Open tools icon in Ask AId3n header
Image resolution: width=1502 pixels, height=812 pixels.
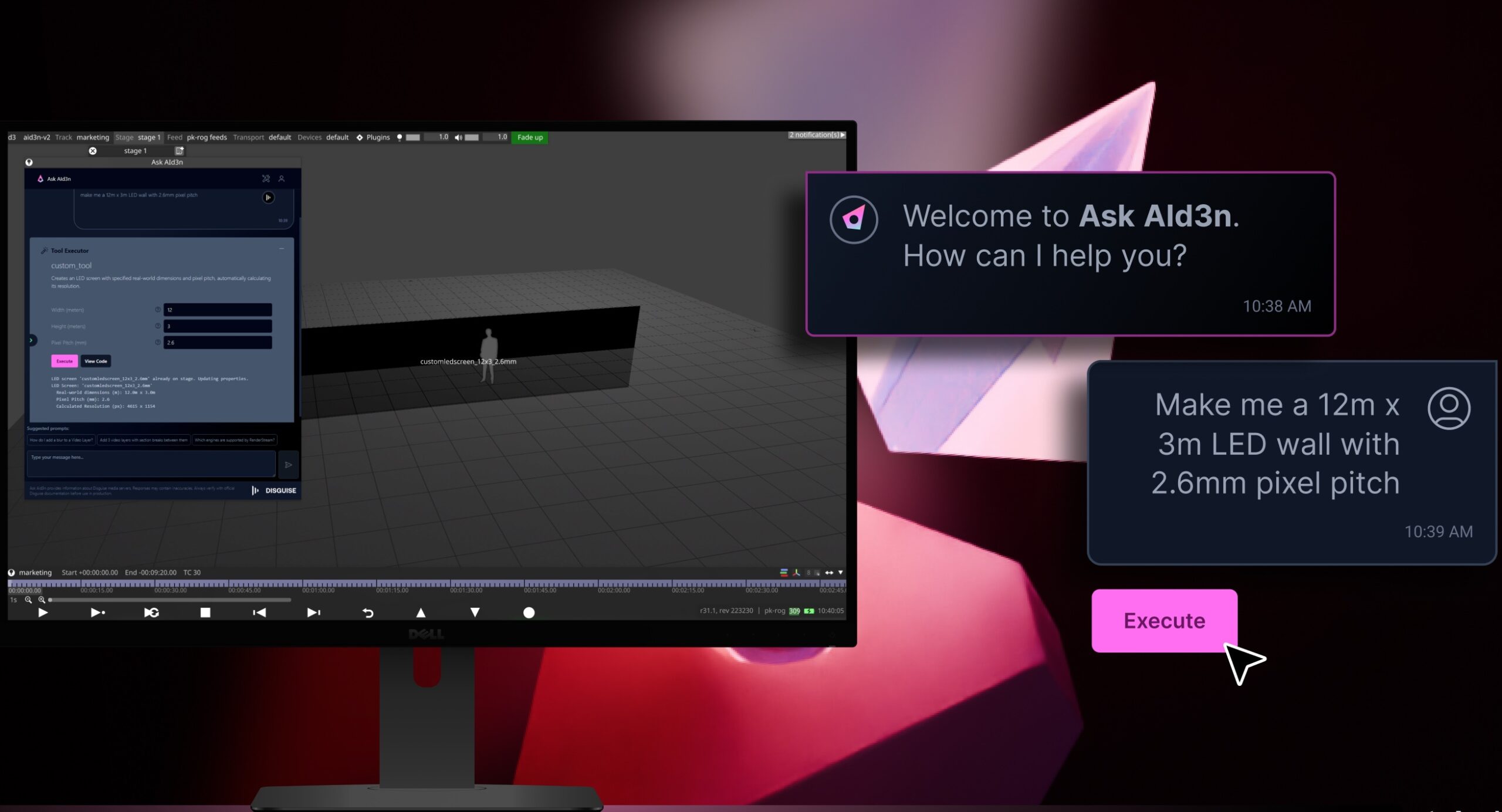coord(266,179)
